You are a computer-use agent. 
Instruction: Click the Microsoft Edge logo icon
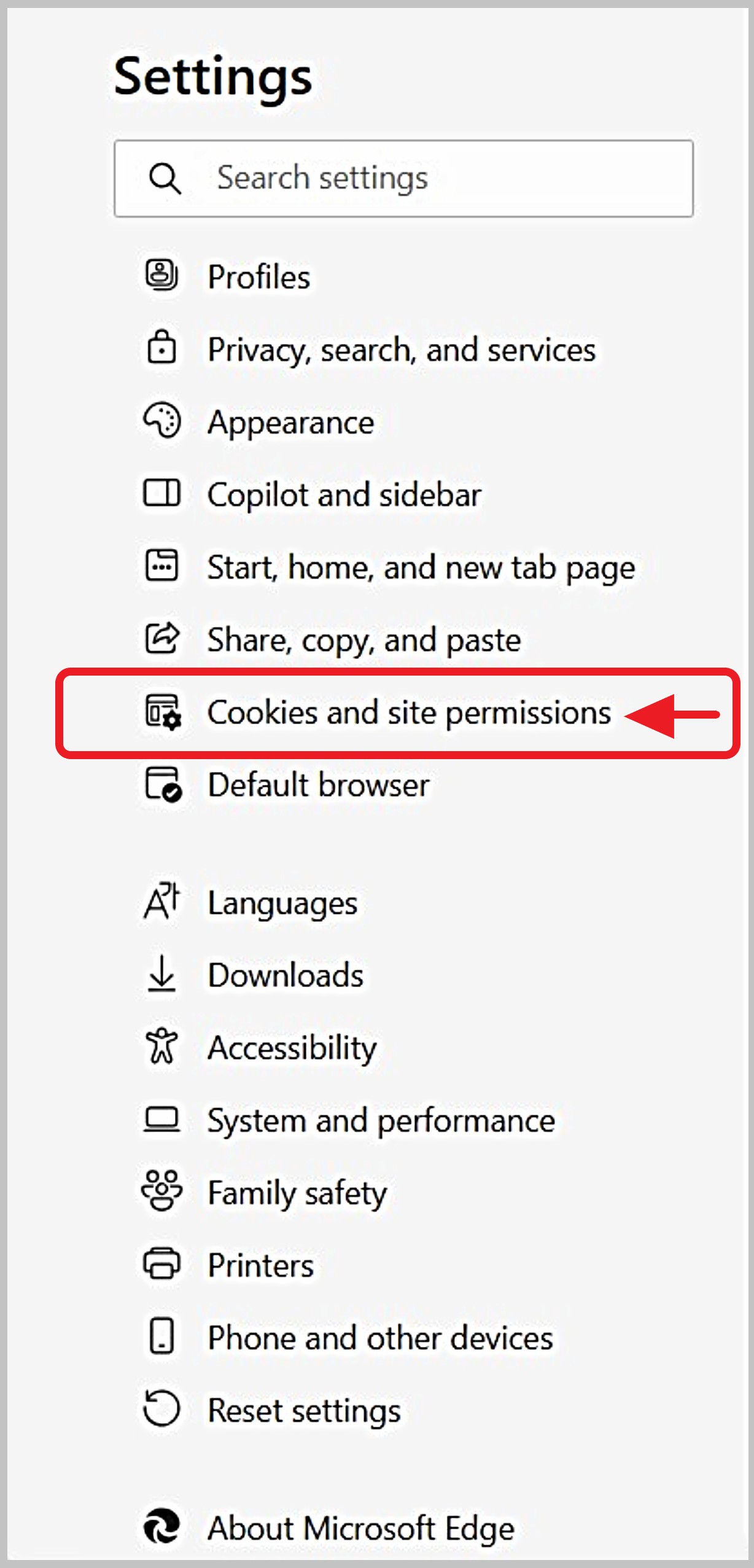coord(161,1528)
